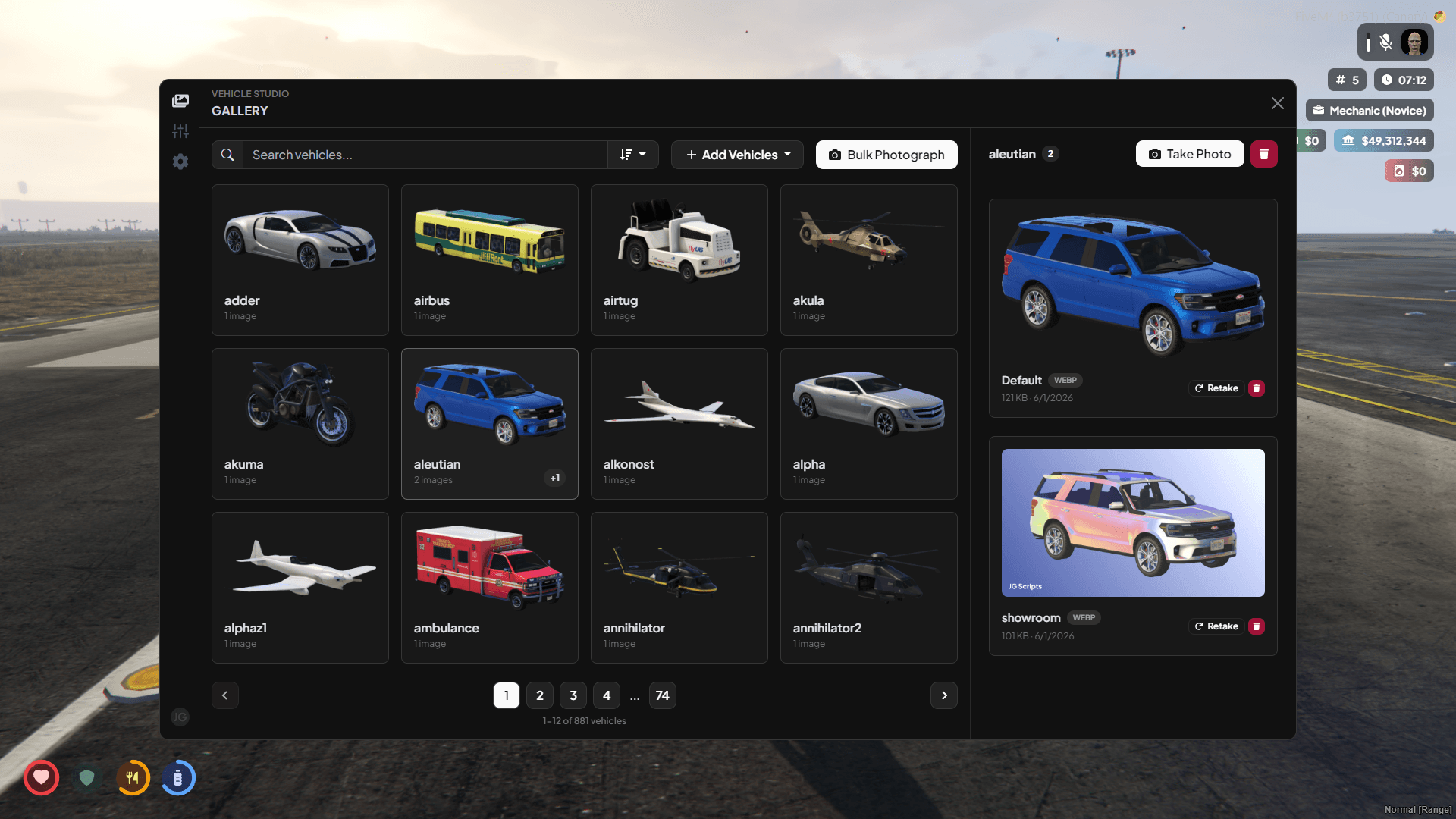Open the akula helicopter card

pos(869,260)
